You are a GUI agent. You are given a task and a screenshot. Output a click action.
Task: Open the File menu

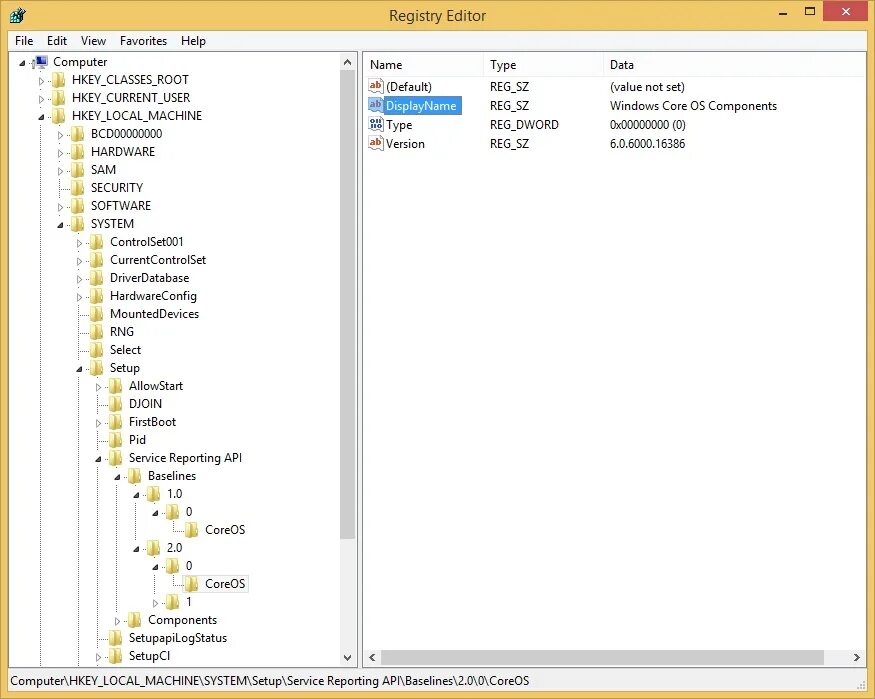pos(24,41)
